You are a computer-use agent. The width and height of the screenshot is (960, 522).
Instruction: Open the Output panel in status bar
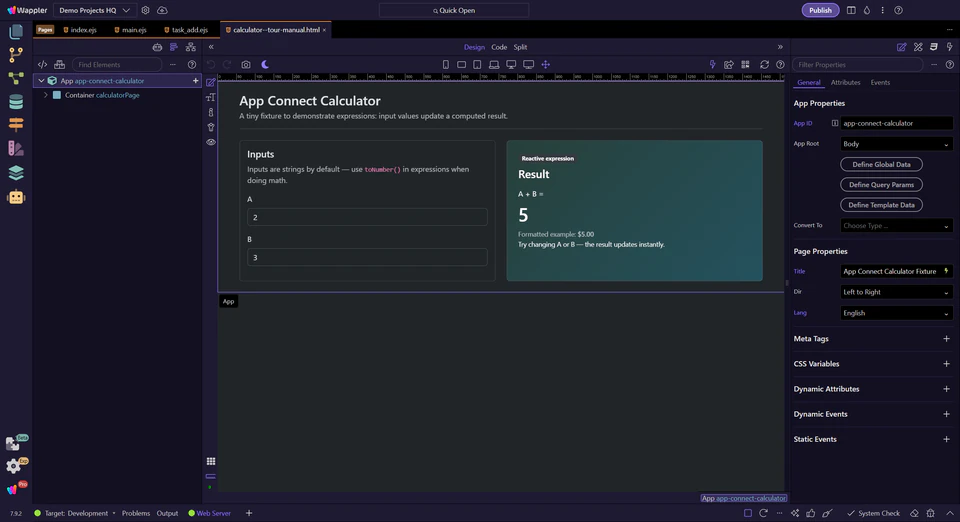pos(167,513)
